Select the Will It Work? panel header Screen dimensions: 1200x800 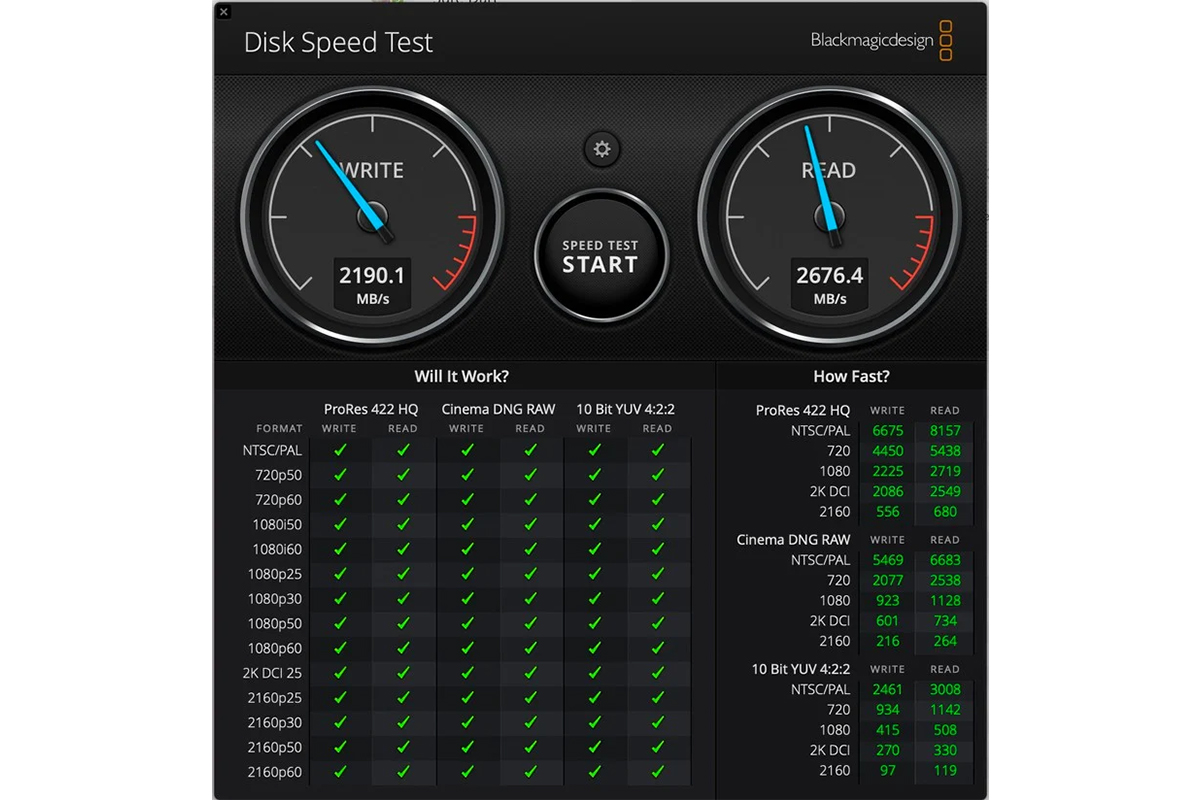pos(462,377)
